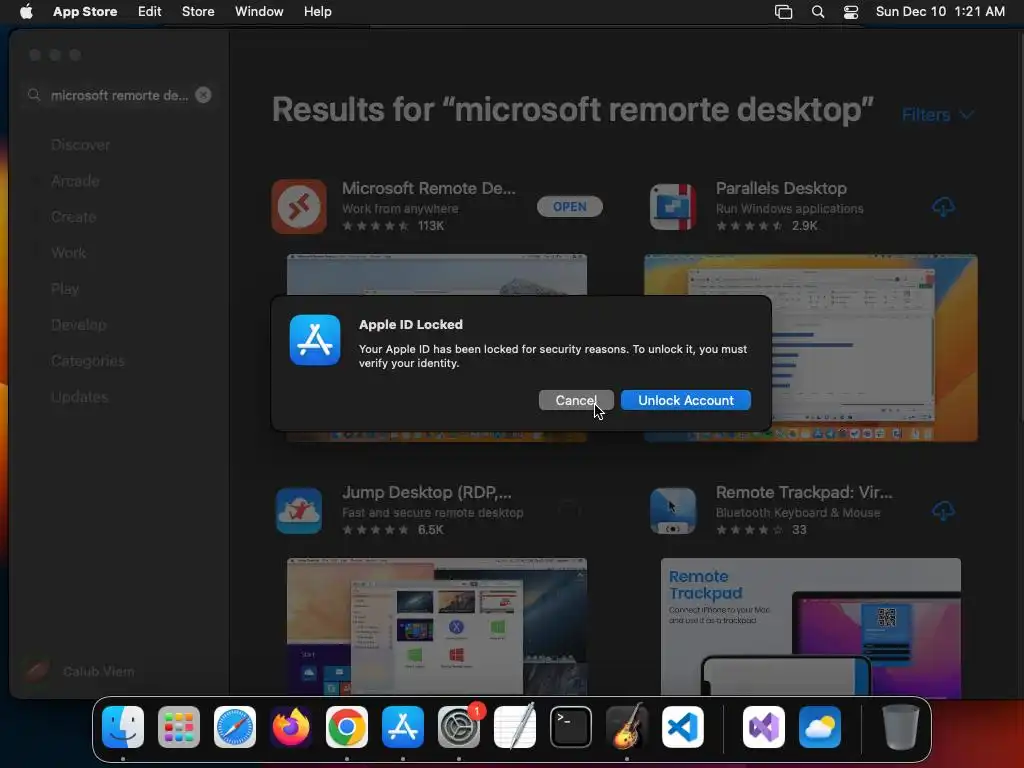Image resolution: width=1024 pixels, height=768 pixels.
Task: Open TextEdit from the Dock
Action: coord(515,727)
